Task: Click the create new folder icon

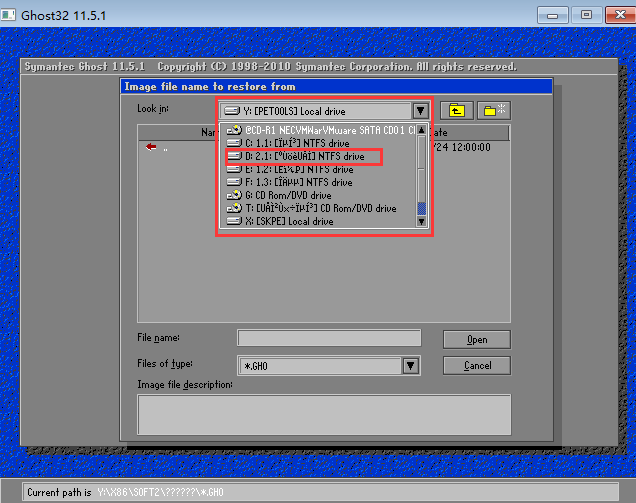Action: [x=493, y=111]
